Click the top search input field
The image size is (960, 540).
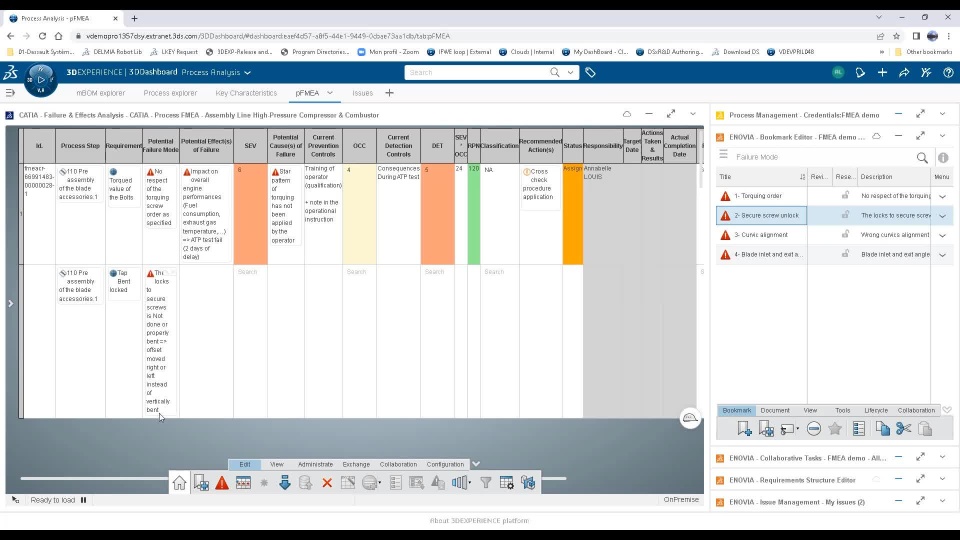click(478, 72)
